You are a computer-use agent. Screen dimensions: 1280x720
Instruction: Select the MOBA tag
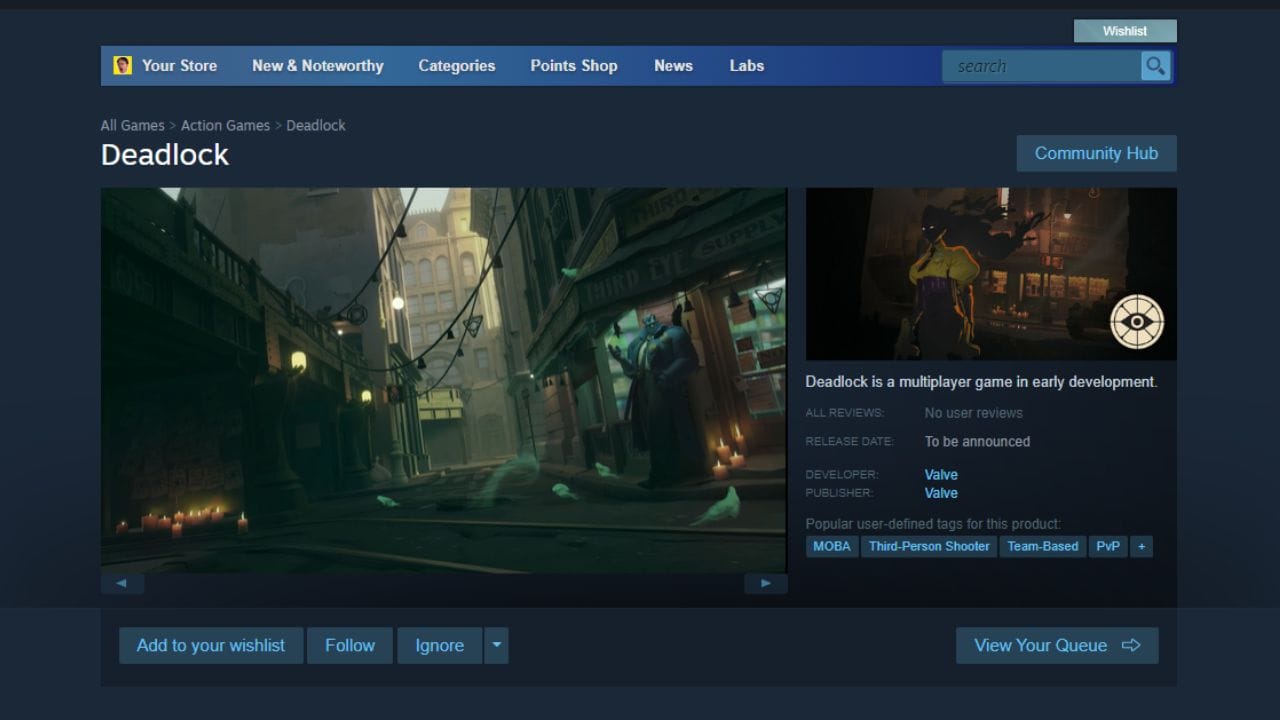click(x=832, y=546)
